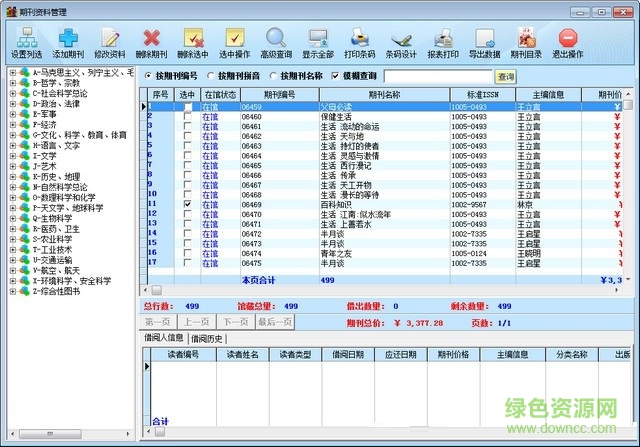Toggle 模糊查询 fuzzy search checkbox
Viewport: 640px width, 447px height.
335,76
